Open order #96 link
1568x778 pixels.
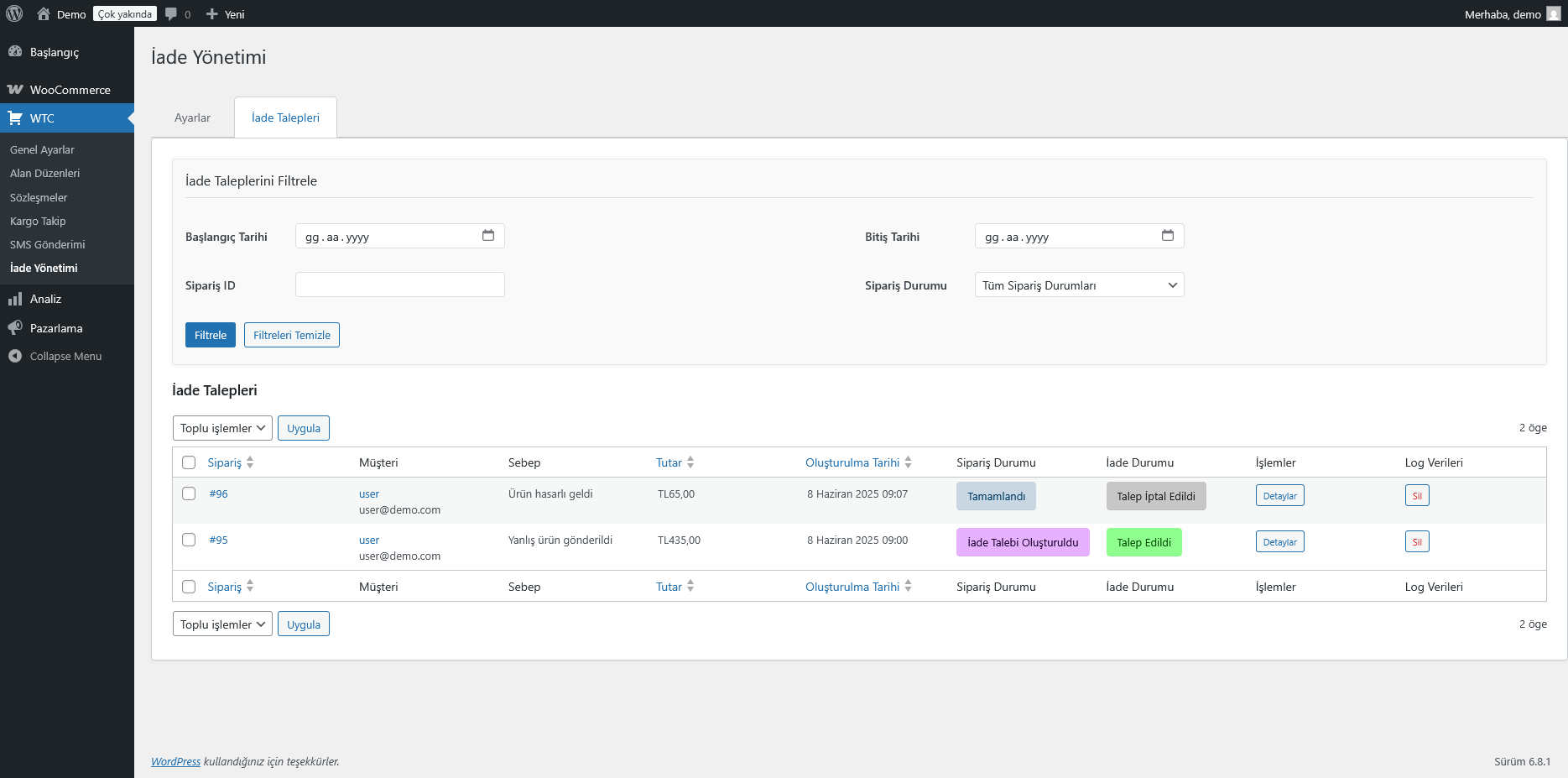pyautogui.click(x=218, y=493)
